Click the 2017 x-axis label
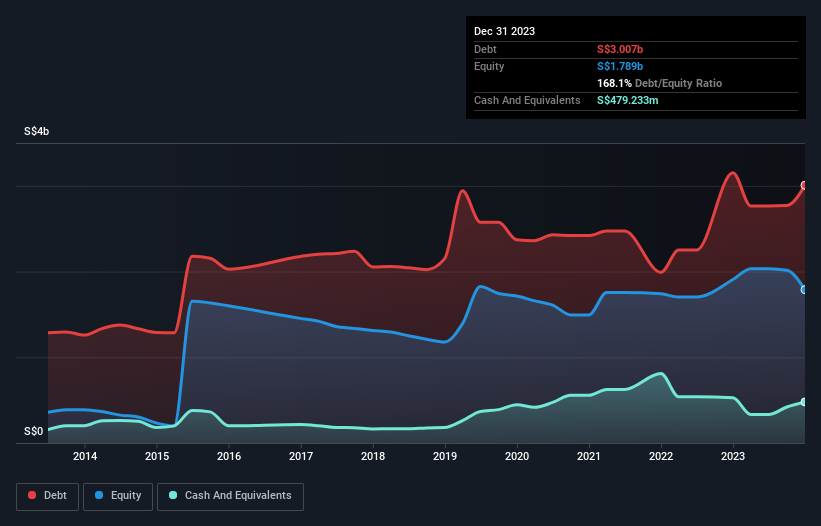This screenshot has width=821, height=526. tap(301, 456)
